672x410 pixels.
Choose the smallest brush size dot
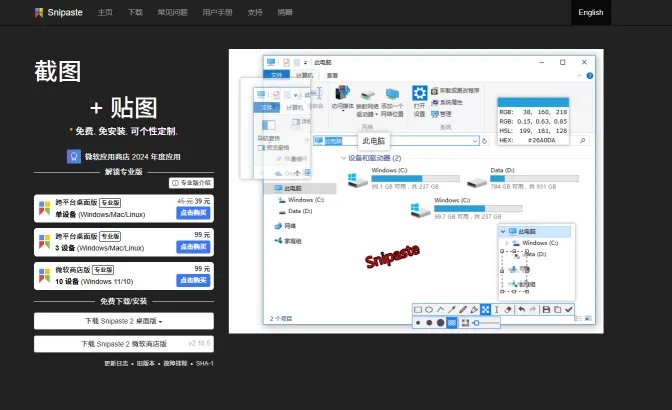point(418,323)
